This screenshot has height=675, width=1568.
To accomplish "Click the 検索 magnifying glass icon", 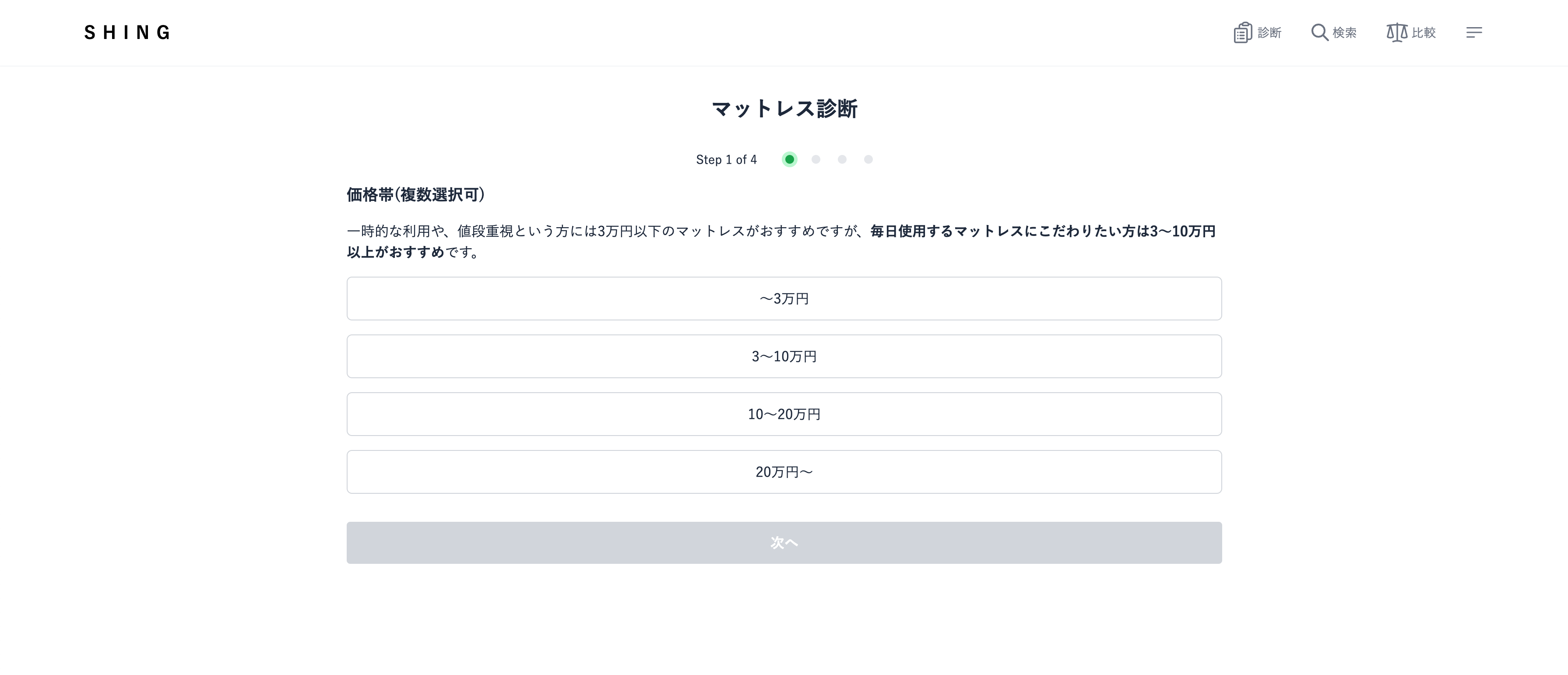I will click(x=1319, y=32).
